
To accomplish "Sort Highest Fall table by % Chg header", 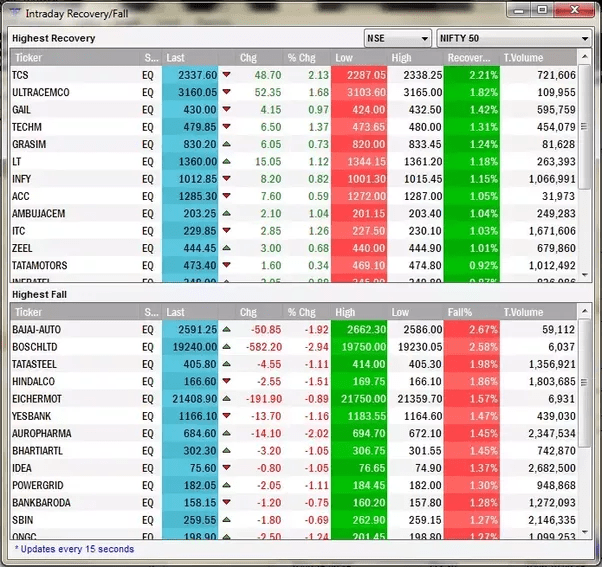I will point(306,312).
